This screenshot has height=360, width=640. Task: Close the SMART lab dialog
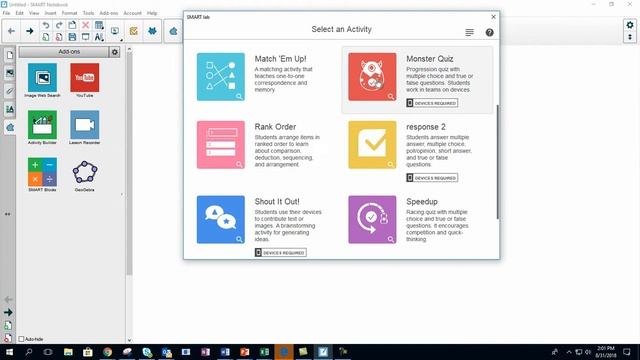coord(493,17)
